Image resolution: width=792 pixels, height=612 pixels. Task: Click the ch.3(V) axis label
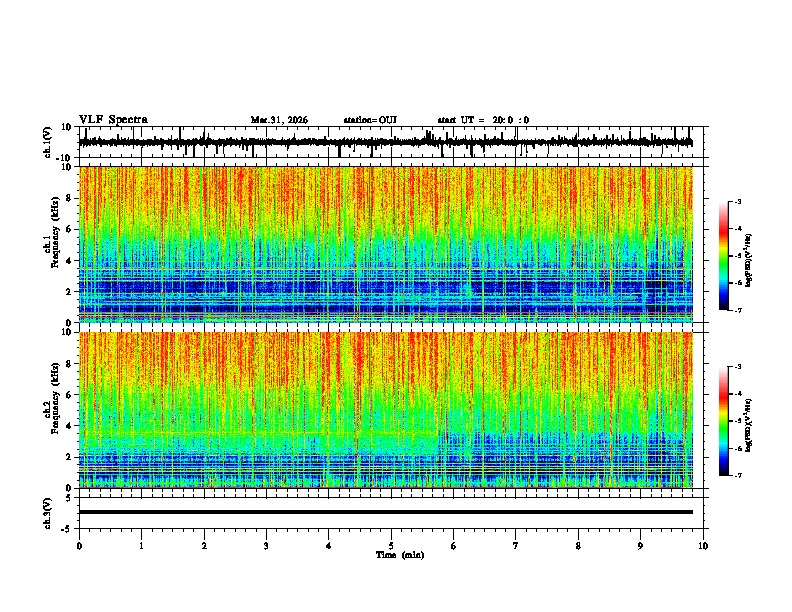[48, 513]
